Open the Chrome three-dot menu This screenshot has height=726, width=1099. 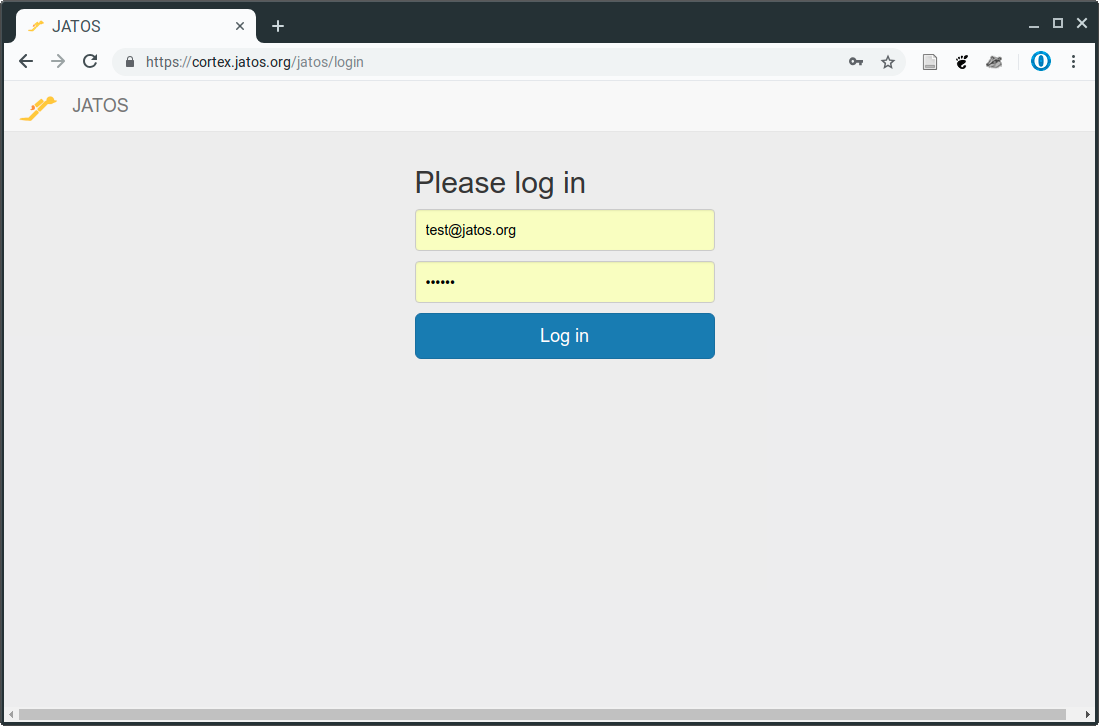pos(1073,62)
